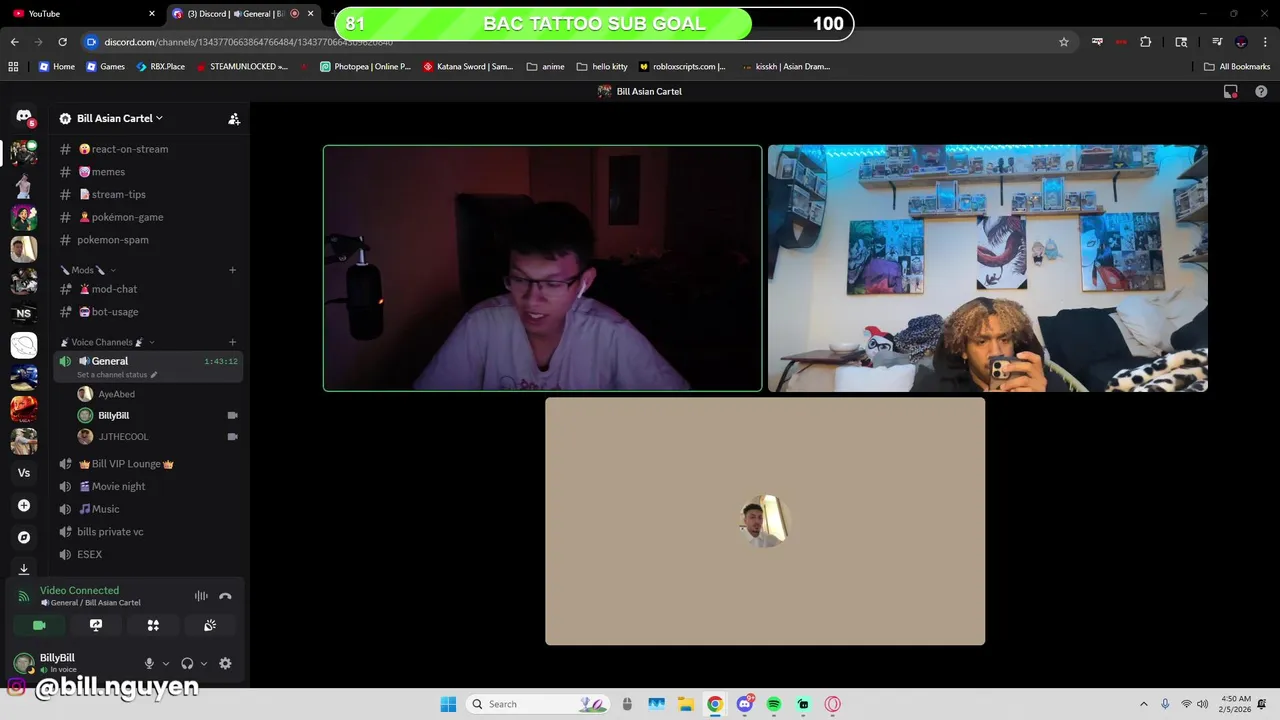This screenshot has height=720, width=1280.
Task: Open headphone output options arrow
Action: coord(204,663)
